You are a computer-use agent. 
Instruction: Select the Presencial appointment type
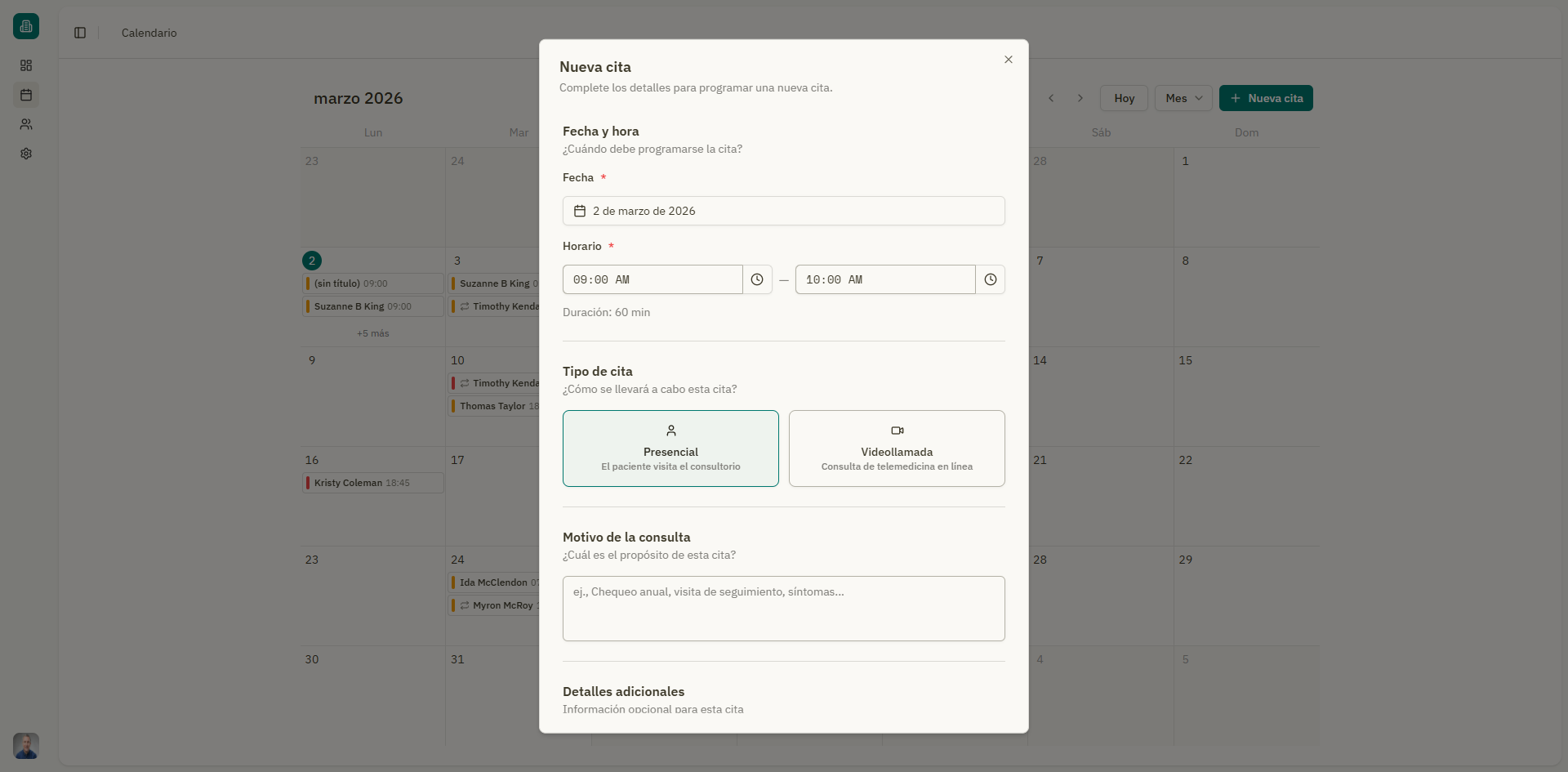coord(670,448)
